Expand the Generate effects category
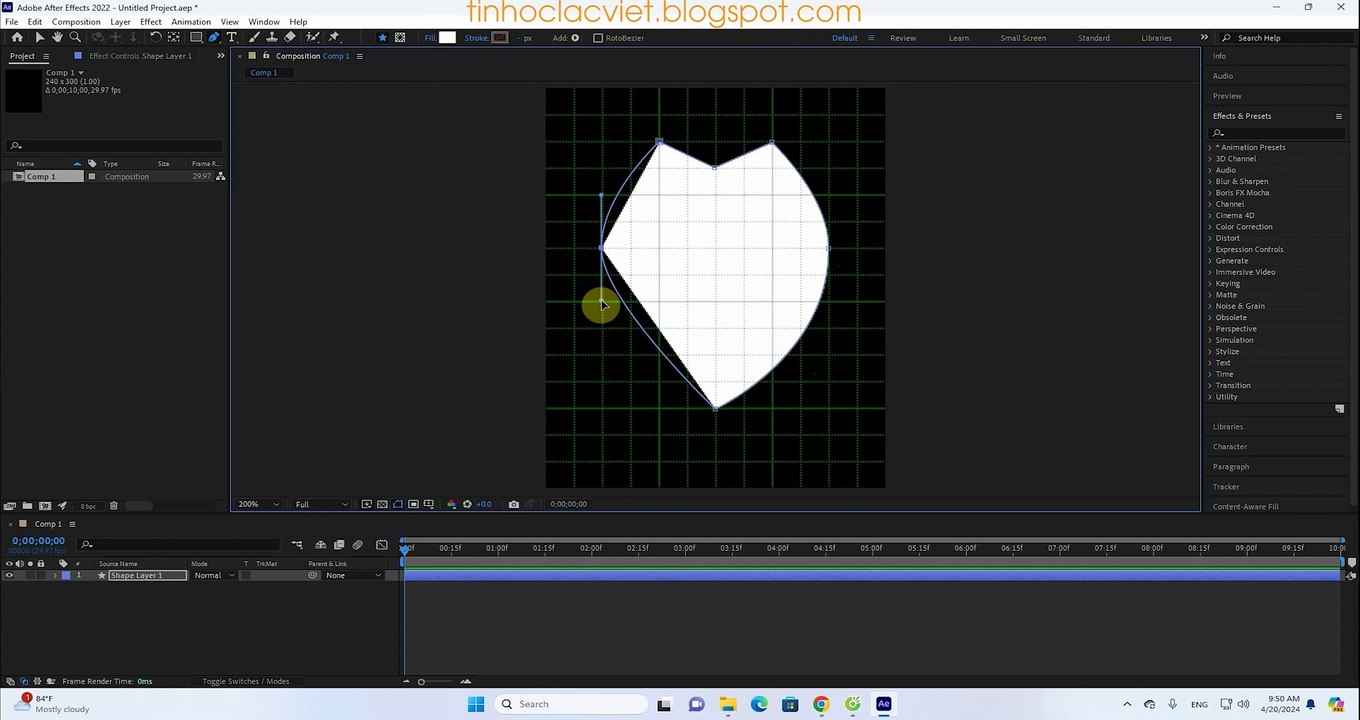Viewport: 1360px width, 720px height. [1210, 261]
